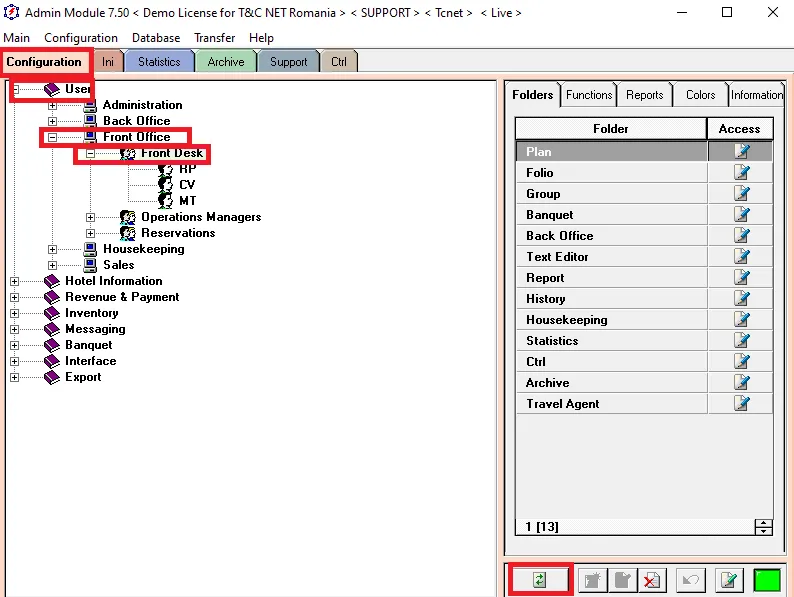Expand the Reservations tree node
794x597 pixels.
tap(90, 233)
